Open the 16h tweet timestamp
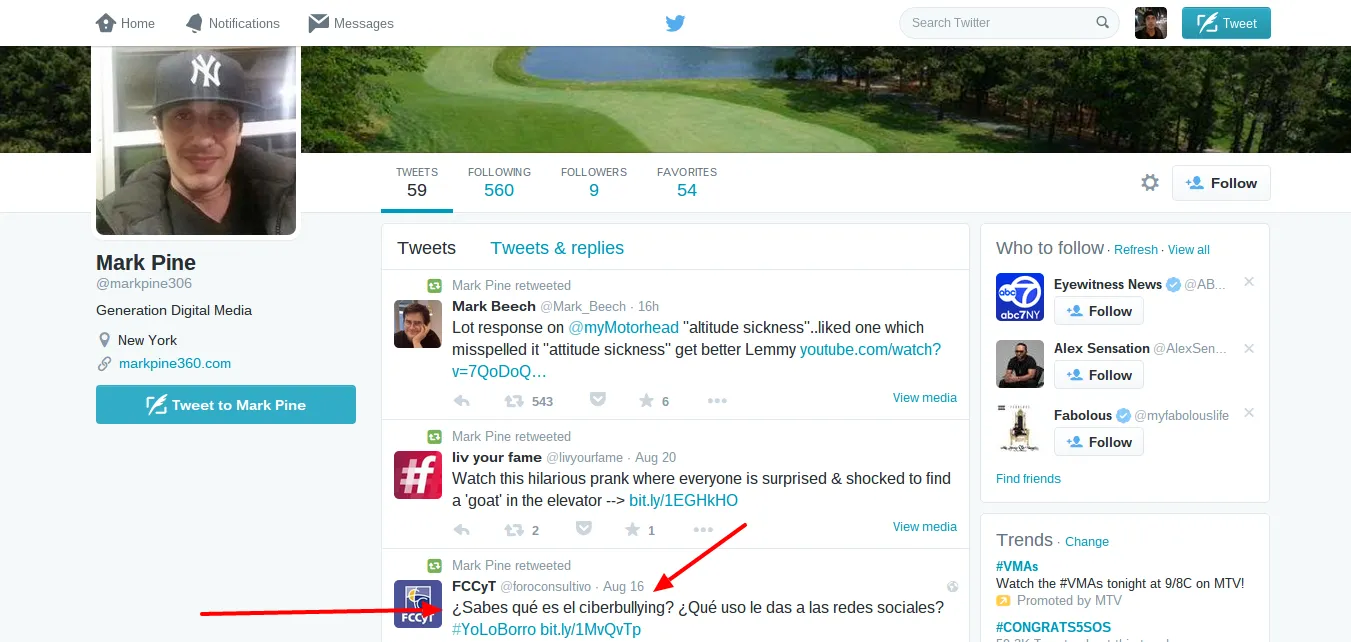Image resolution: width=1351 pixels, height=642 pixels. click(648, 306)
